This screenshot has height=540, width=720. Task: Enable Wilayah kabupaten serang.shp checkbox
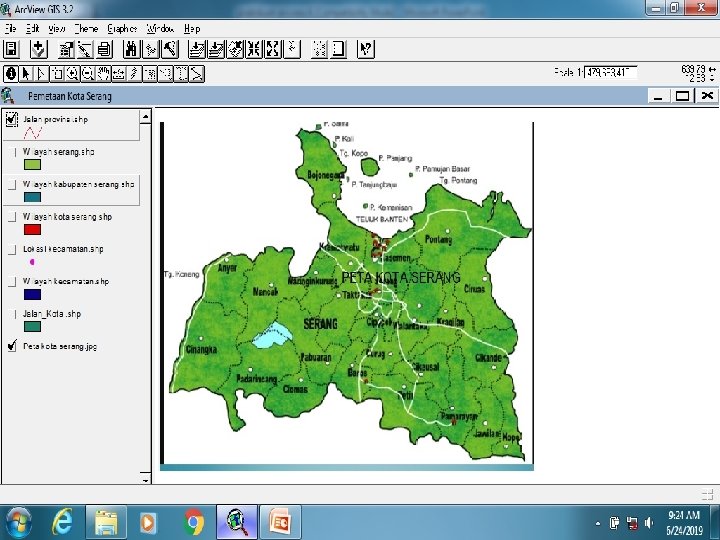[x=12, y=185]
